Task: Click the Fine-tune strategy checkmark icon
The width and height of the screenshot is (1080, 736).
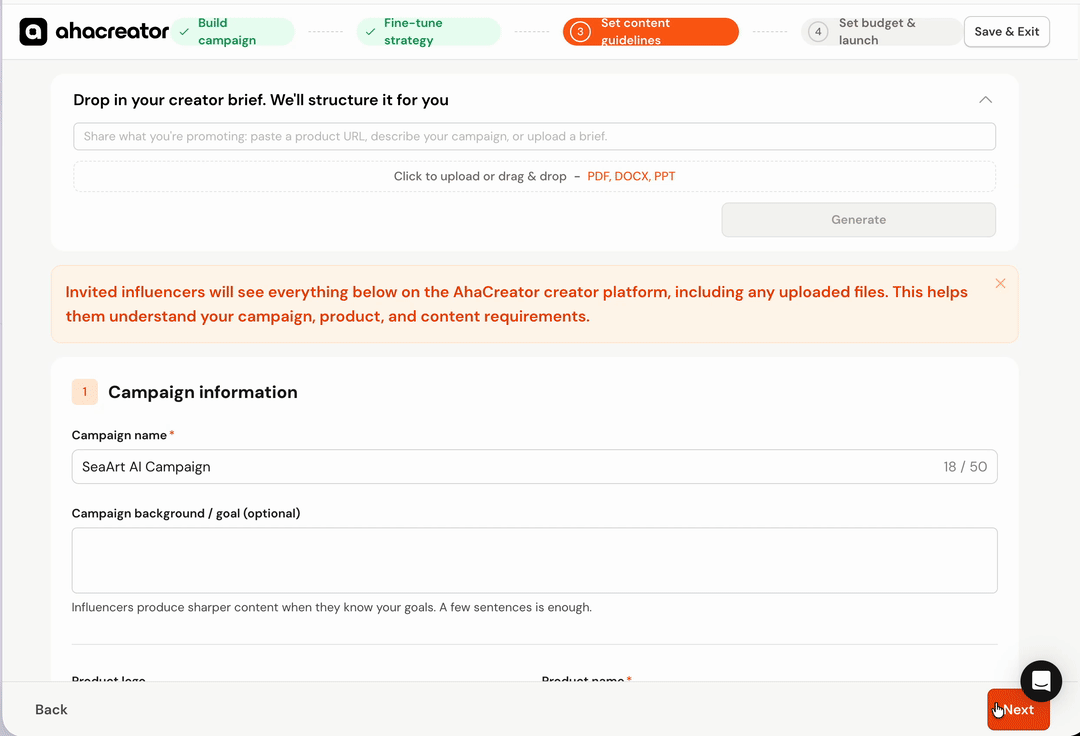Action: click(x=371, y=32)
